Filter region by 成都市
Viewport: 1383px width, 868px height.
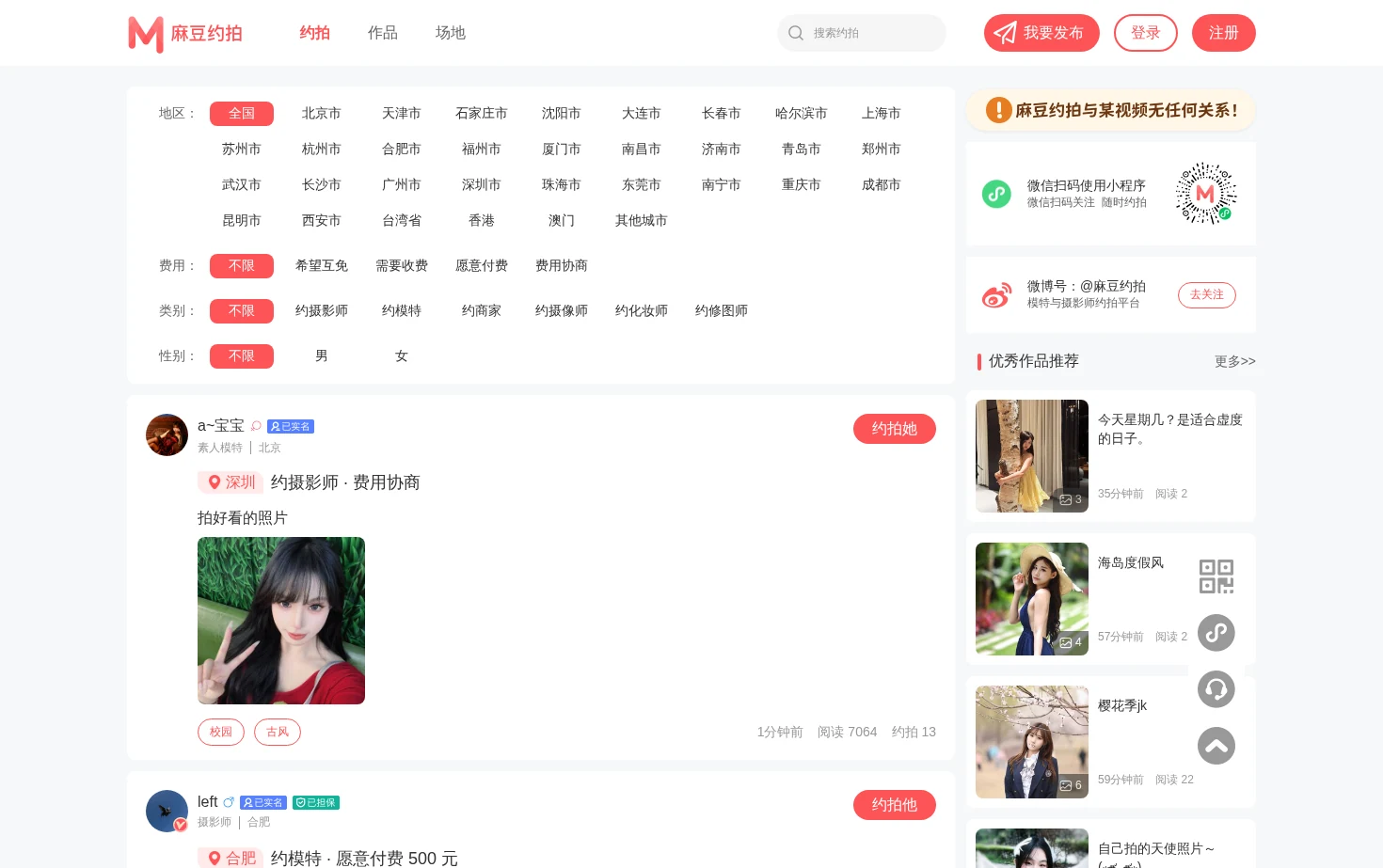click(x=882, y=185)
